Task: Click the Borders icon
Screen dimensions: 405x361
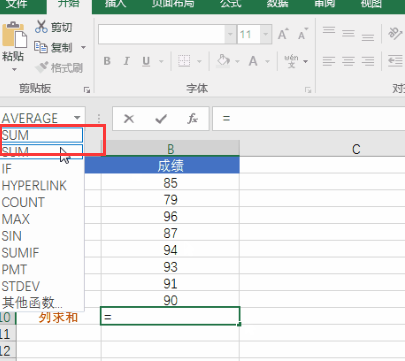Action: point(184,61)
